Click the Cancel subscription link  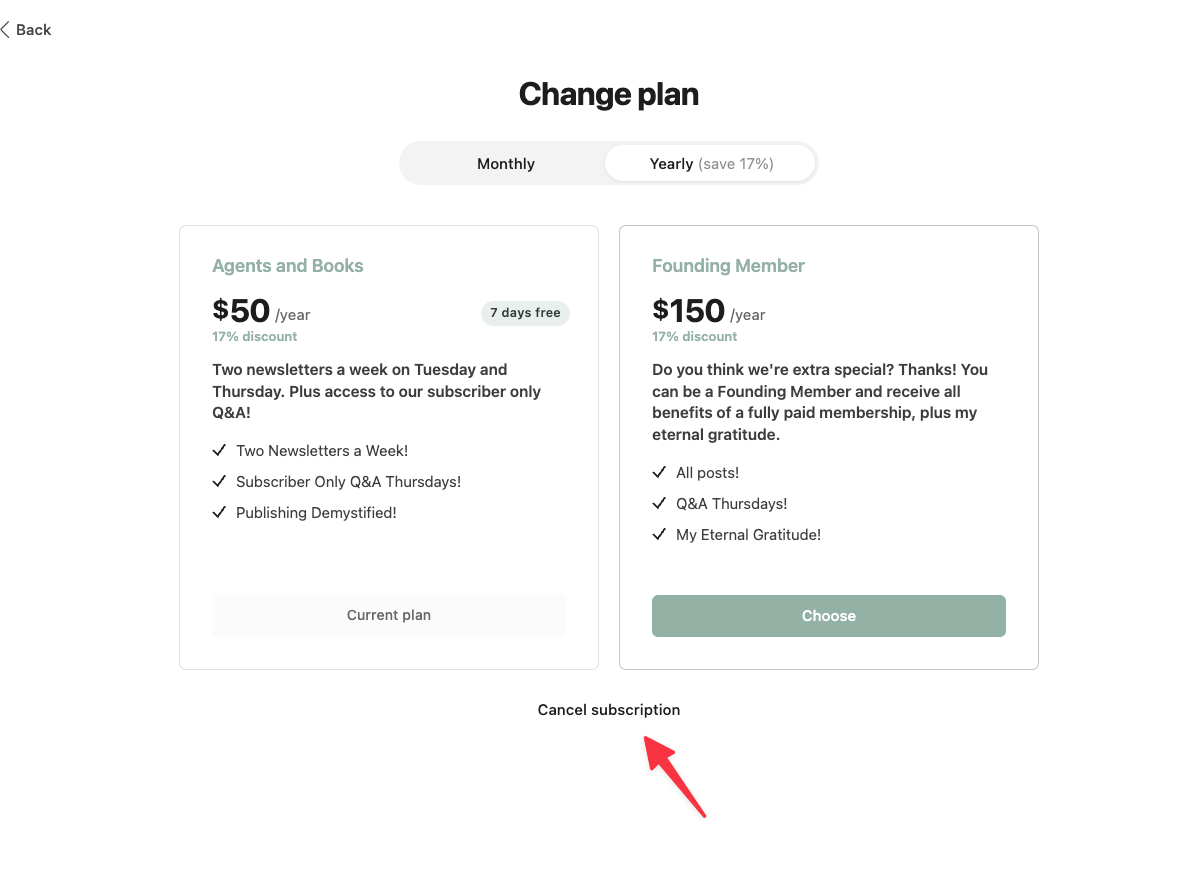click(608, 710)
